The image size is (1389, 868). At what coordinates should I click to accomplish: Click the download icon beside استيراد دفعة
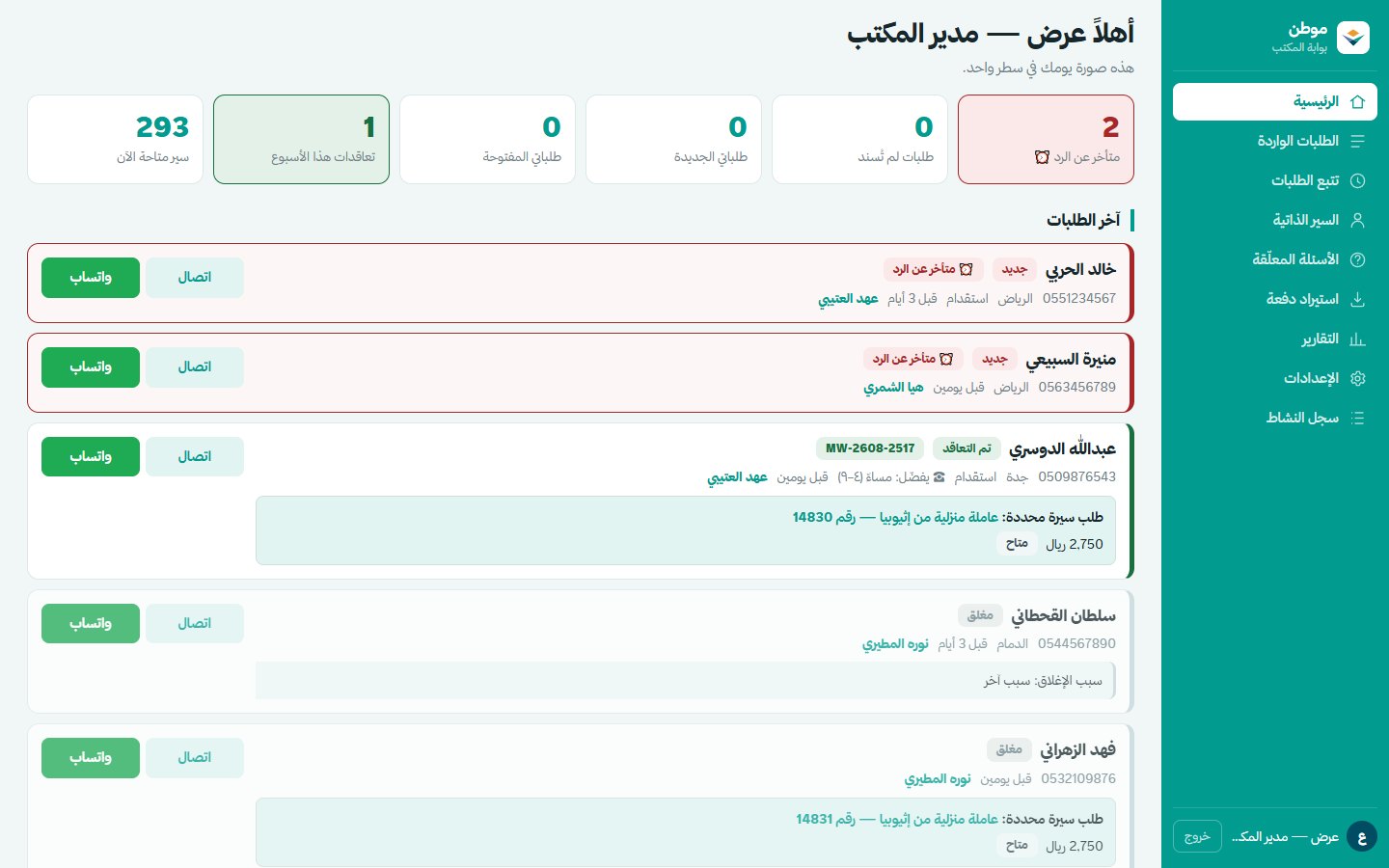[1358, 300]
